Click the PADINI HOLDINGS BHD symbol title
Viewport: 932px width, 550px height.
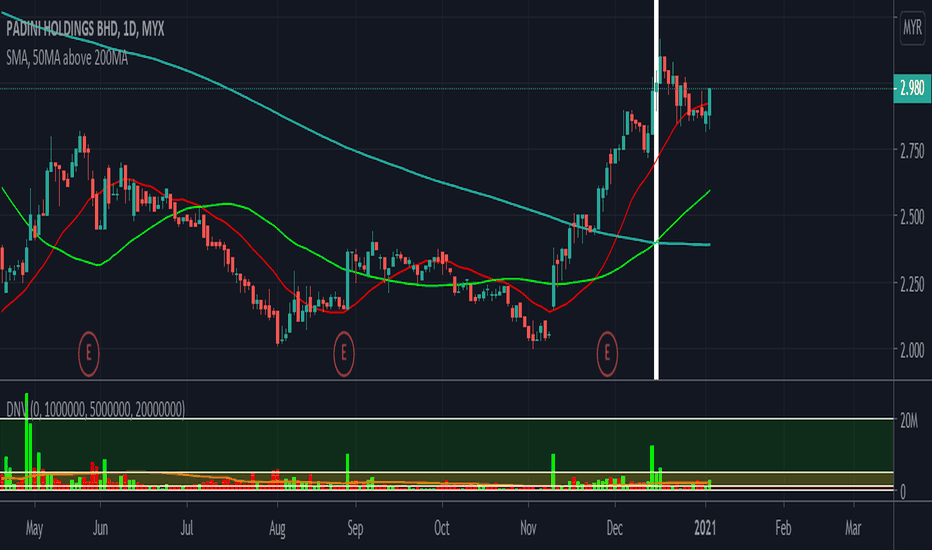pyautogui.click(x=85, y=29)
